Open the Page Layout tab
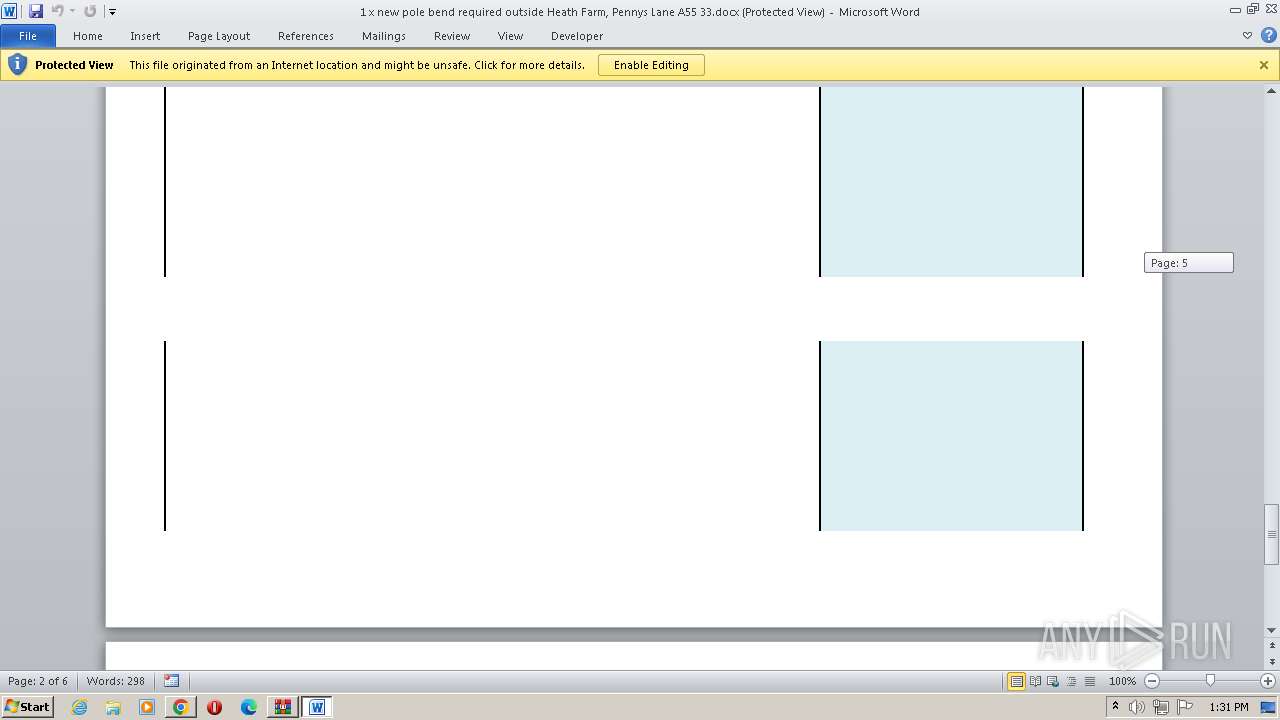This screenshot has height=720, width=1280. [x=219, y=36]
